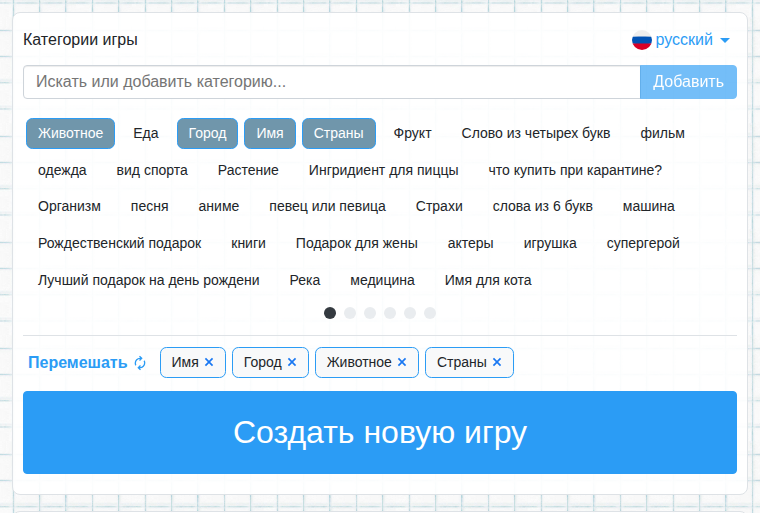
Task: Select Имя для кота category
Action: tap(488, 280)
